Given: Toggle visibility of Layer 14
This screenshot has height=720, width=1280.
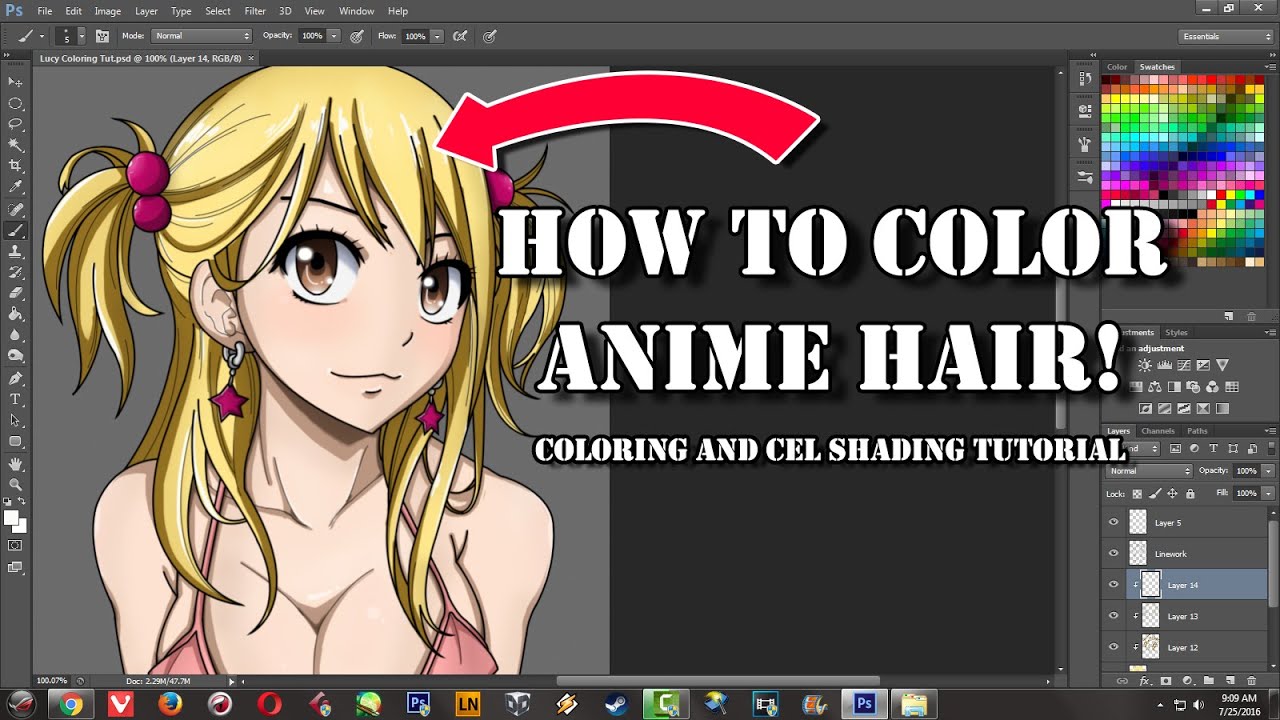Looking at the screenshot, I should tap(1113, 584).
